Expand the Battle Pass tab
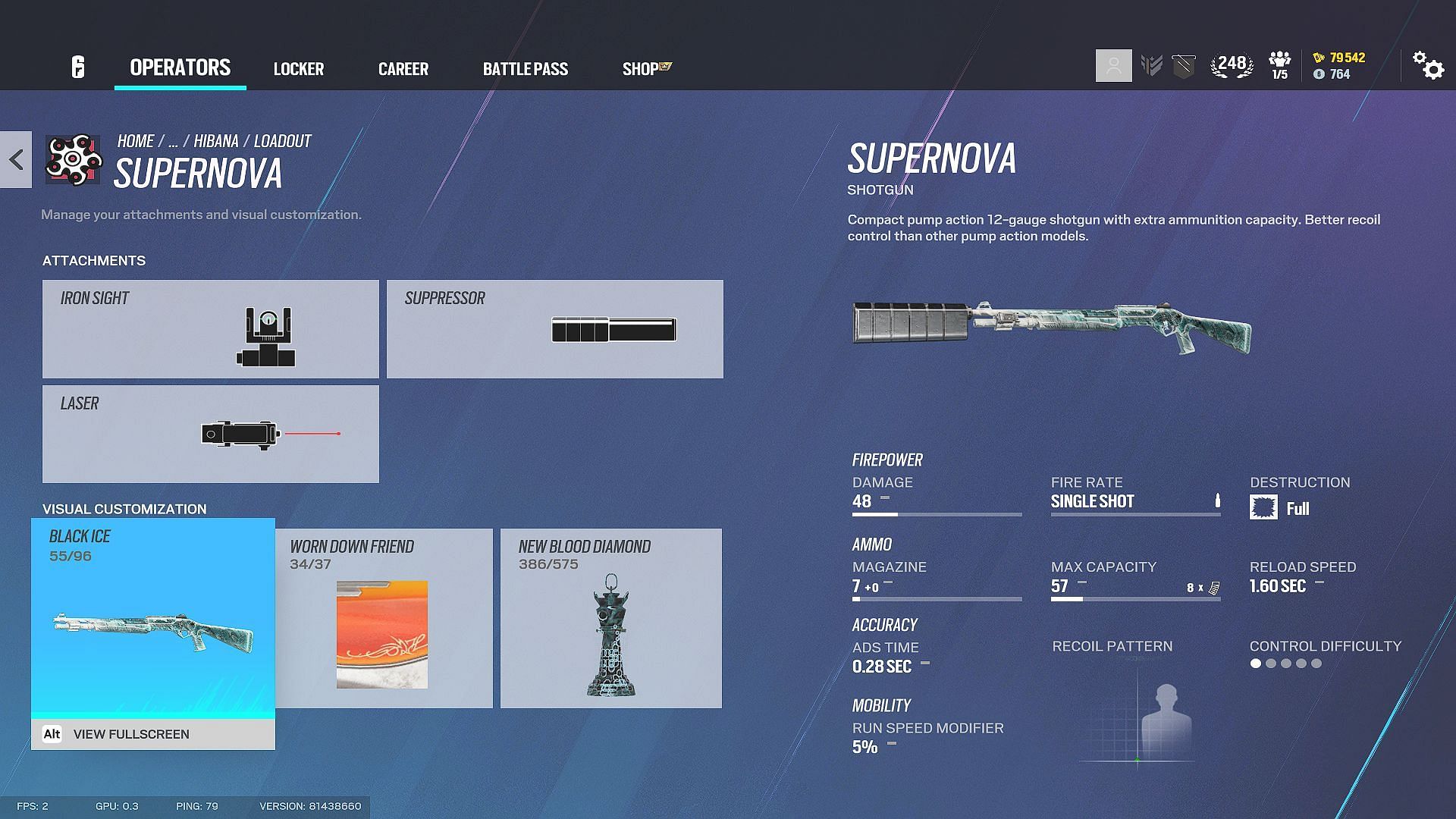The image size is (1456, 819). pyautogui.click(x=525, y=67)
